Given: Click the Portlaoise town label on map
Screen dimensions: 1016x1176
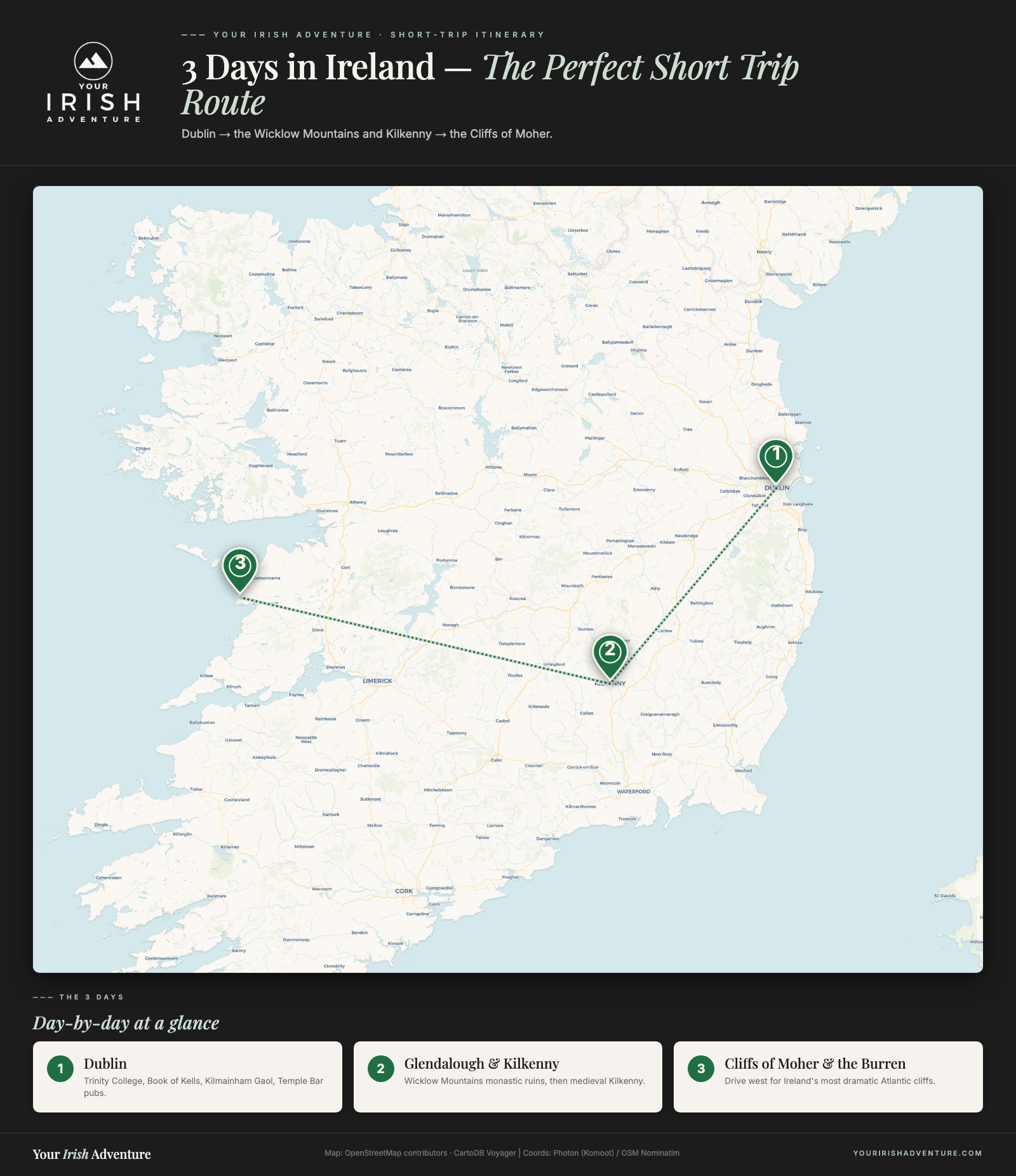Looking at the screenshot, I should pos(602,577).
